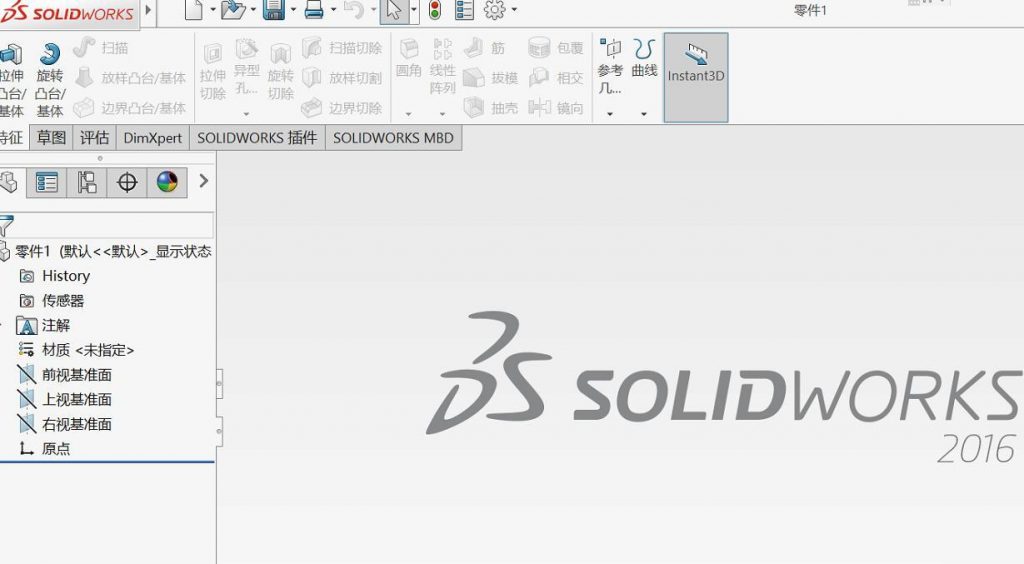Image resolution: width=1024 pixels, height=564 pixels.
Task: Open the Options gear icon
Action: click(x=494, y=10)
